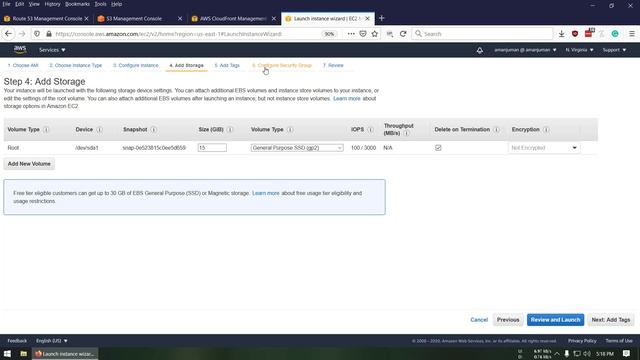
Task: Go back with browser back arrow
Action: click(8, 34)
